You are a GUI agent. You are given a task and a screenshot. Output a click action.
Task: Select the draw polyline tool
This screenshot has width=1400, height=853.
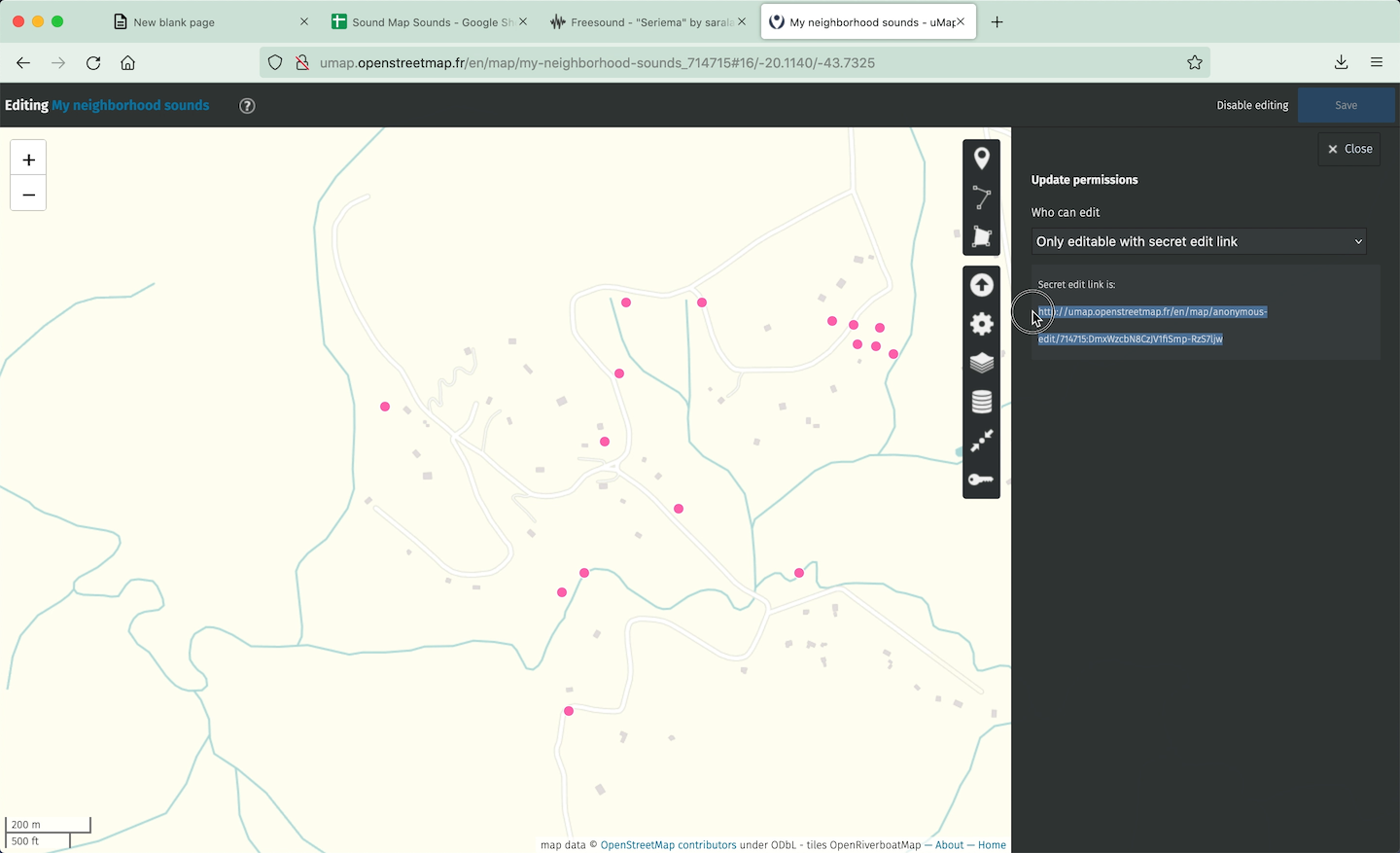pyautogui.click(x=981, y=197)
